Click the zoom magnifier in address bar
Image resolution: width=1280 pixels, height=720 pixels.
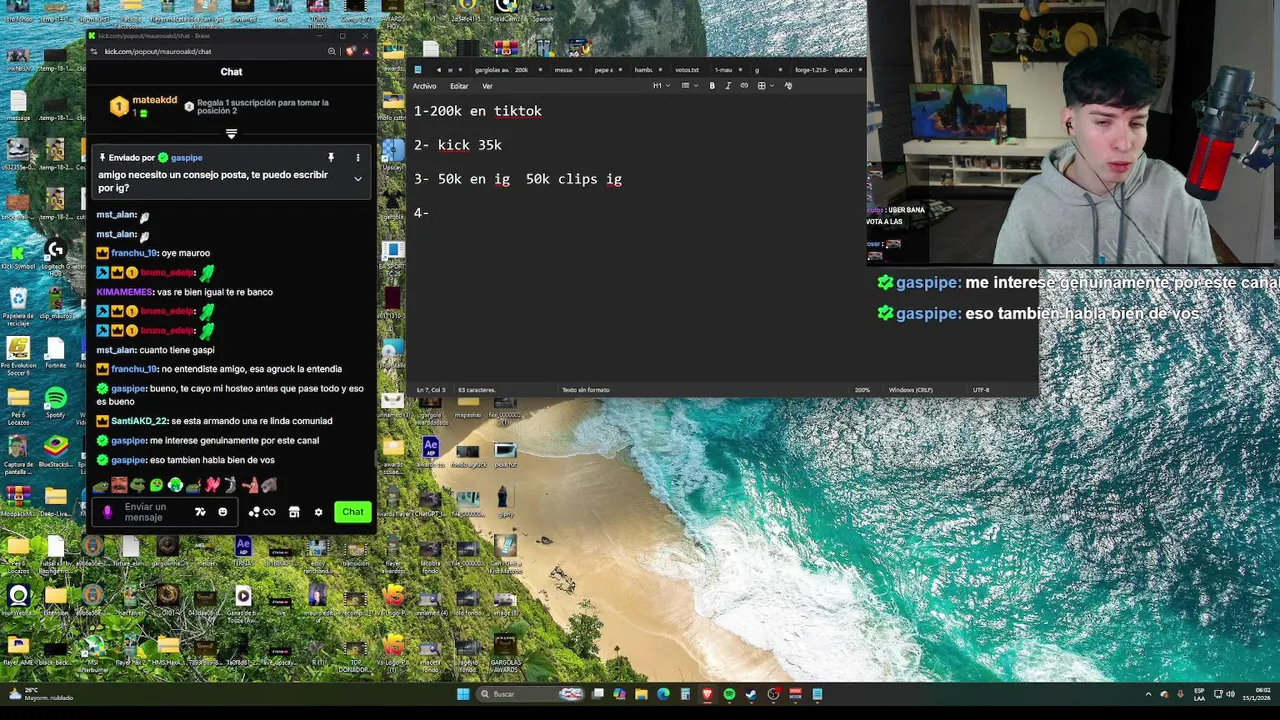point(332,51)
